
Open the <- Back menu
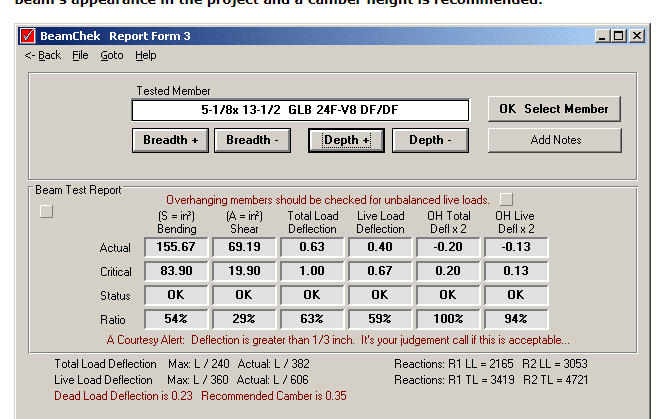pos(43,55)
